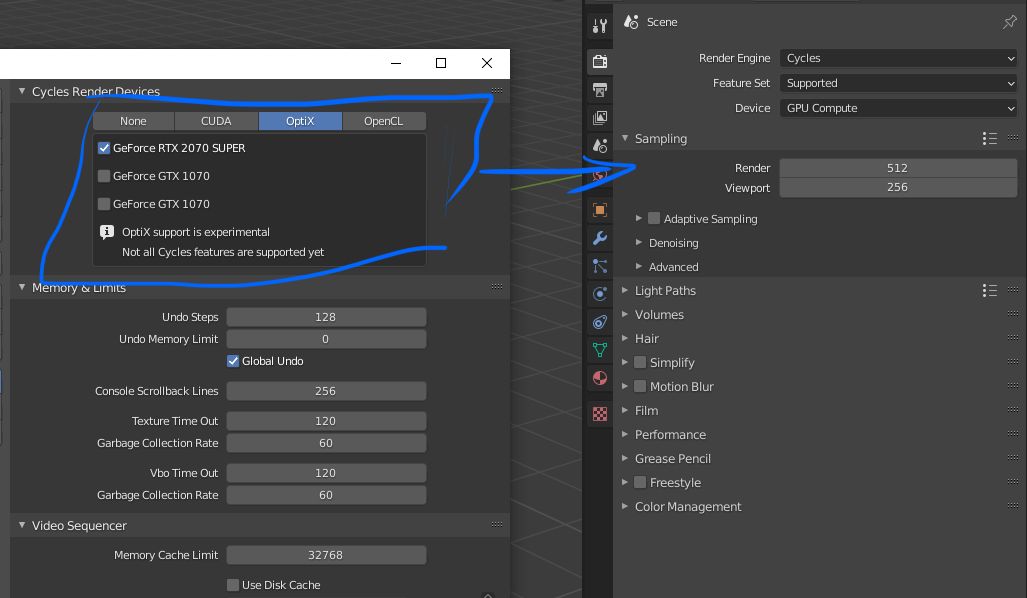This screenshot has height=598, width=1027.
Task: Grab the Volumes panel drag handle
Action: tap(1013, 314)
